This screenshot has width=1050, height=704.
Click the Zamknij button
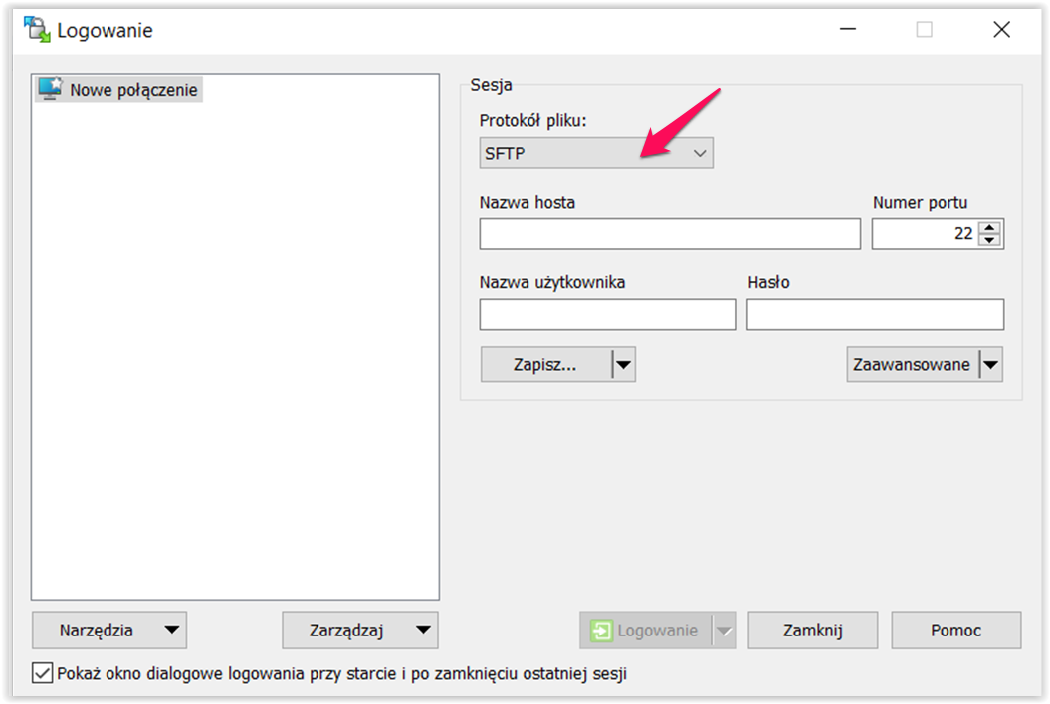(812, 630)
